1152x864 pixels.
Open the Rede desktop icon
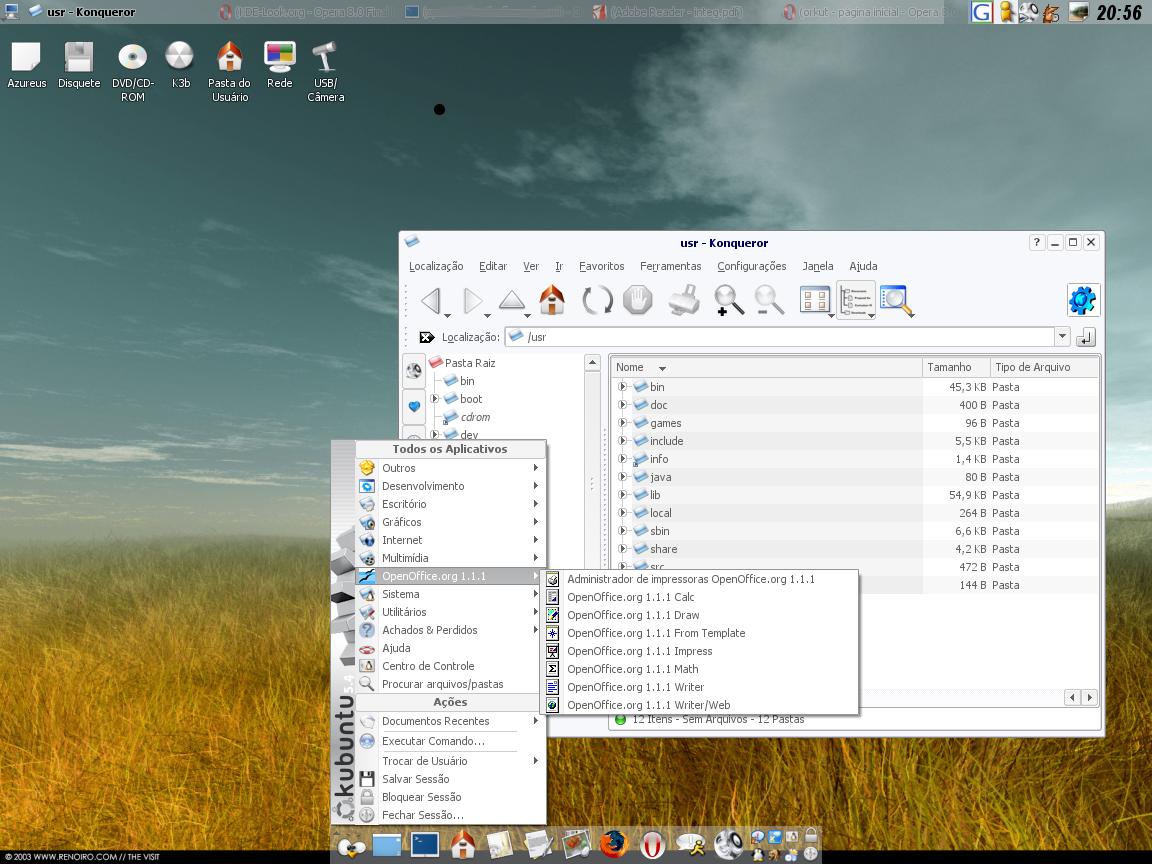[279, 66]
